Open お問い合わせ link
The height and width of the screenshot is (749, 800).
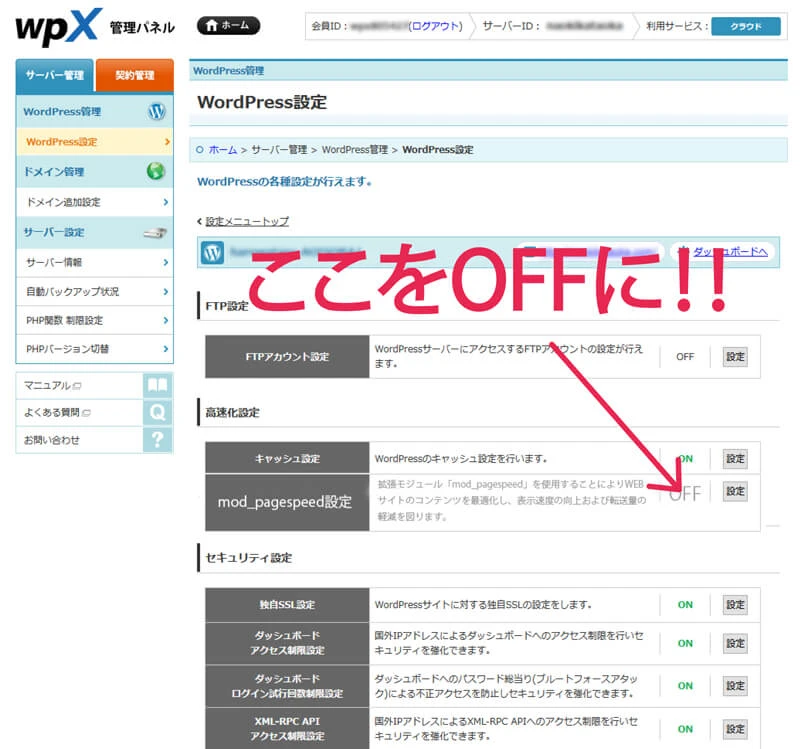click(52, 440)
